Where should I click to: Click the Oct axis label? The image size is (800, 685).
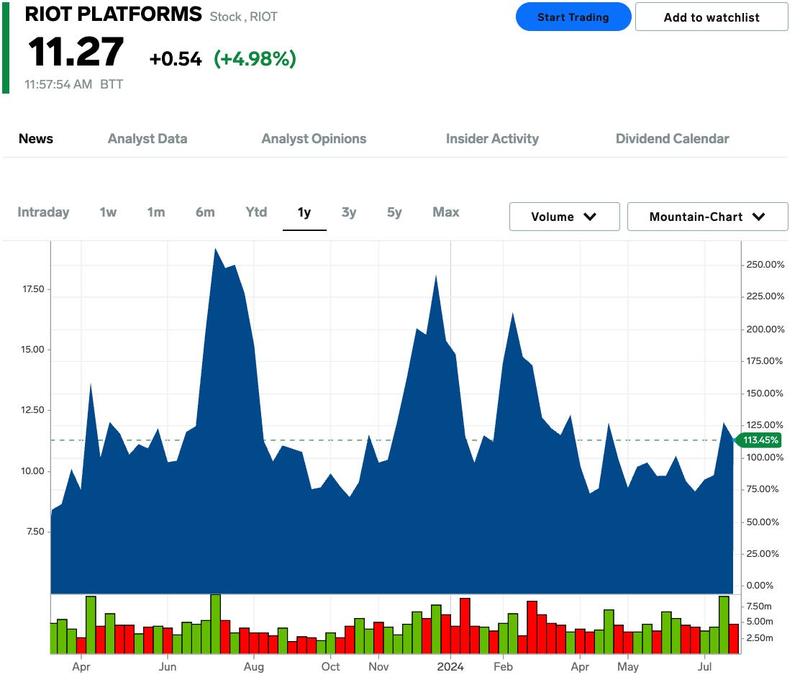point(330,667)
